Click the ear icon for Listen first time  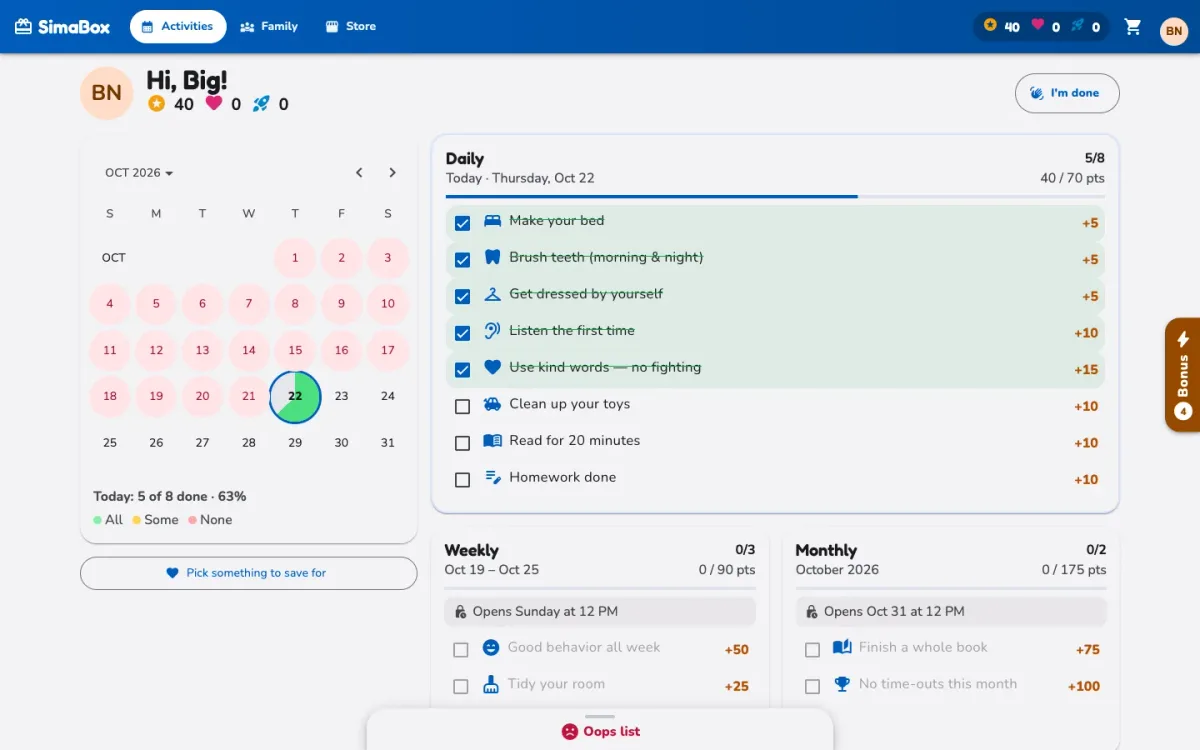[x=492, y=331]
